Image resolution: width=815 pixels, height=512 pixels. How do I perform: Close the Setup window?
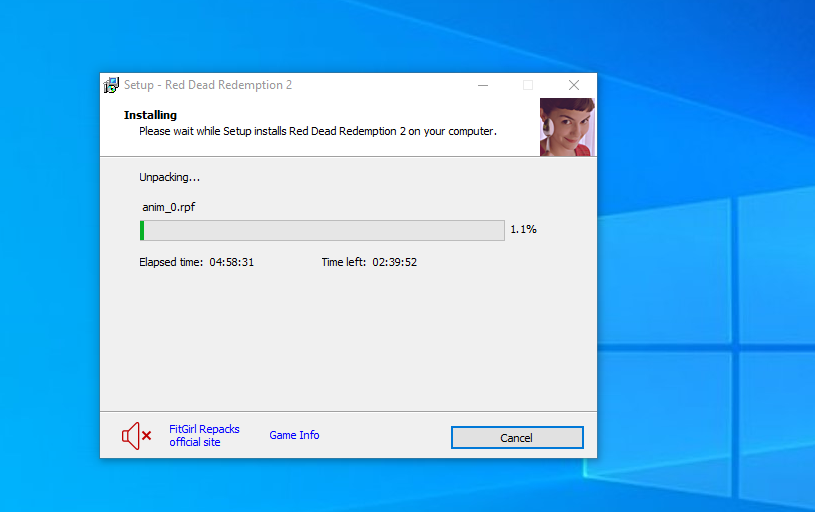[x=574, y=85]
